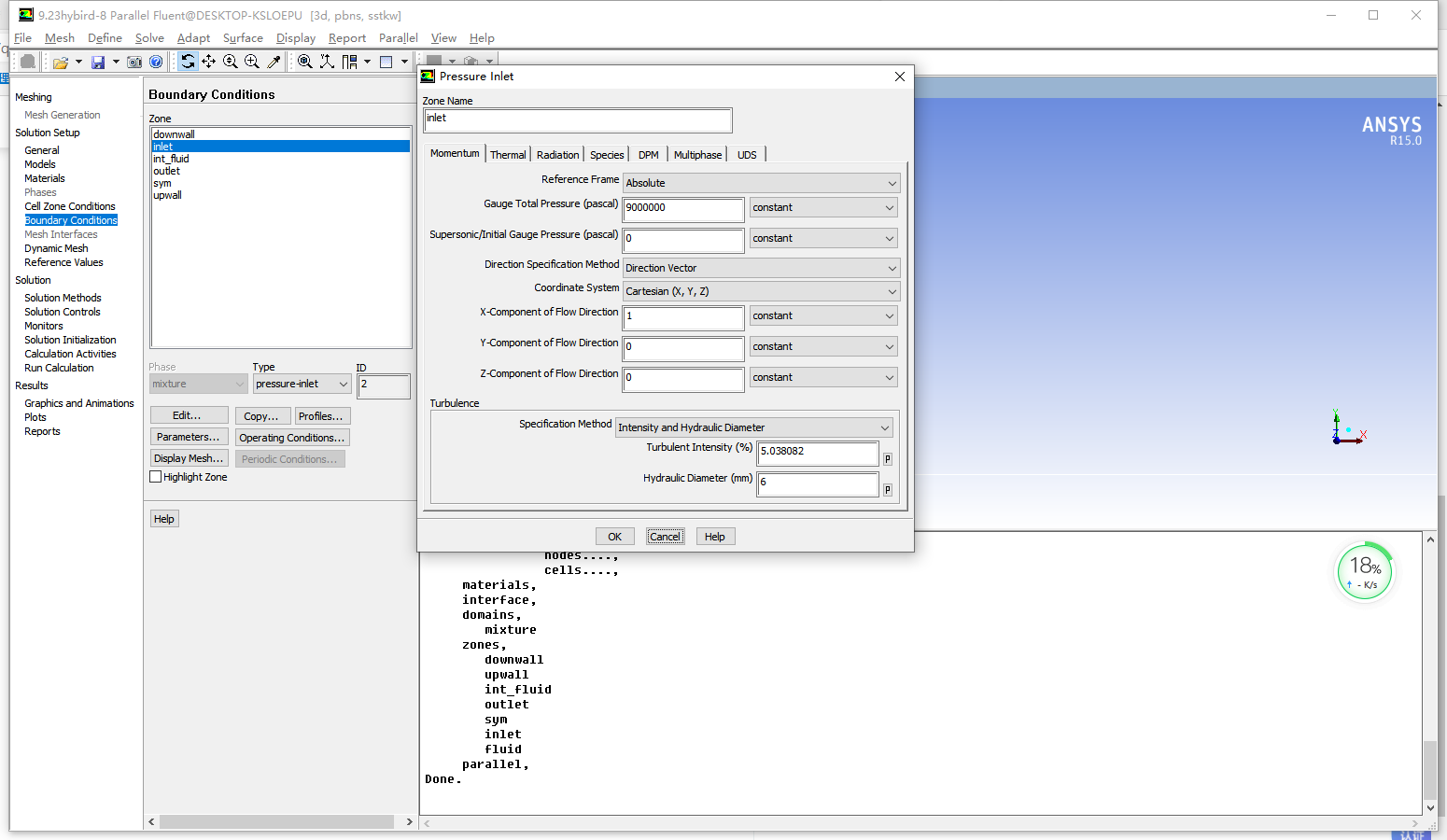This screenshot has width=1447, height=840.
Task: Expand the Direction Specification Method dropdown
Action: [761, 268]
